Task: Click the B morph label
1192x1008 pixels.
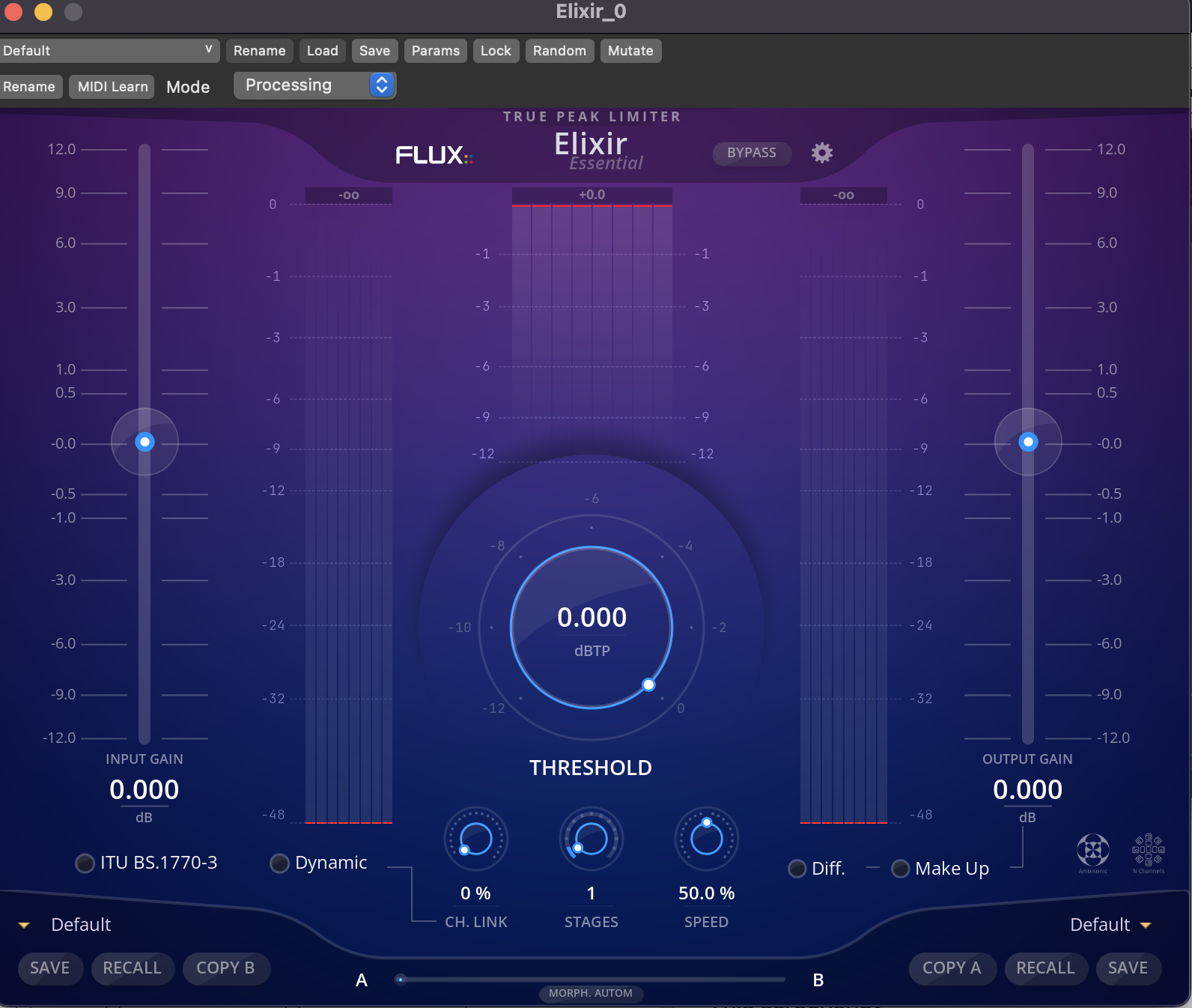Action: [818, 980]
